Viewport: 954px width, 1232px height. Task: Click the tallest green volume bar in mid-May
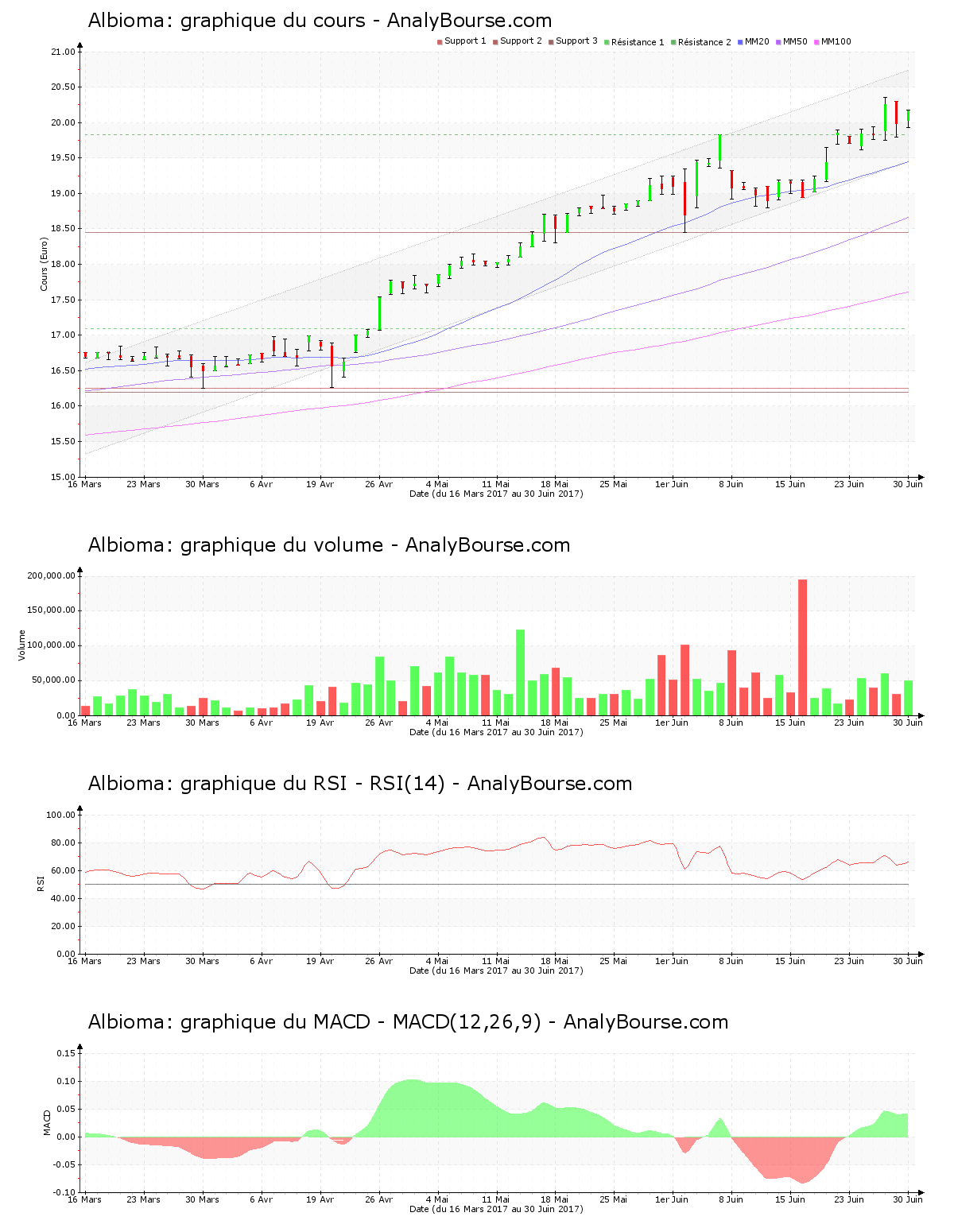pyautogui.click(x=520, y=672)
